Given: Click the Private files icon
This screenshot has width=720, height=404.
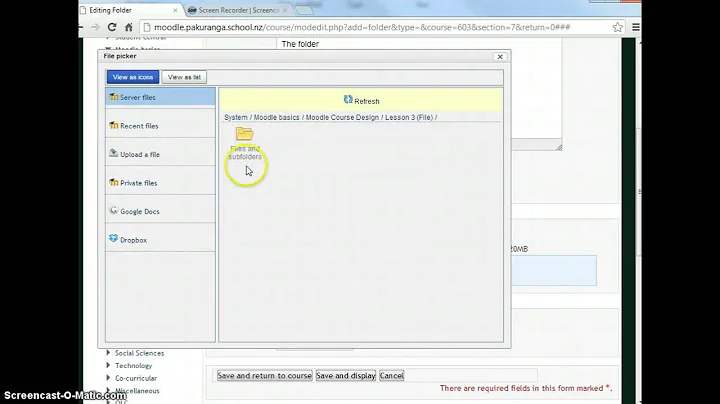Looking at the screenshot, I should (113, 182).
